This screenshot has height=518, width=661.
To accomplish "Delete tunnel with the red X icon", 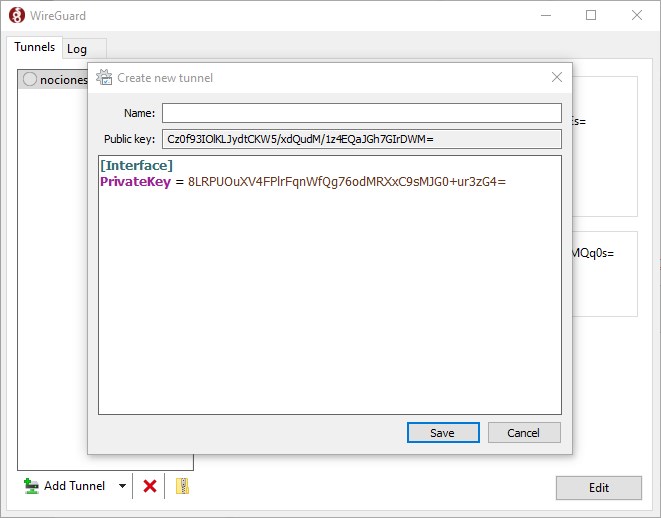I will click(150, 486).
